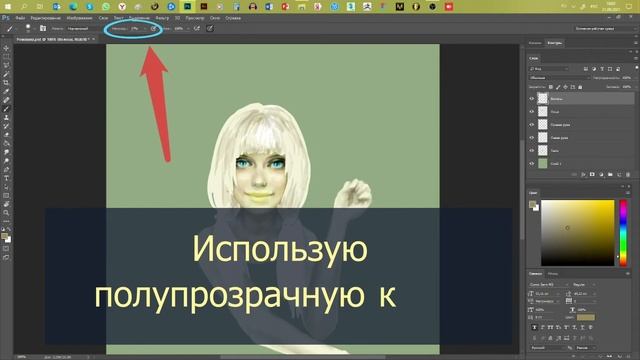The image size is (640, 360).
Task: Open the font family dropdown
Action: [x=549, y=284]
